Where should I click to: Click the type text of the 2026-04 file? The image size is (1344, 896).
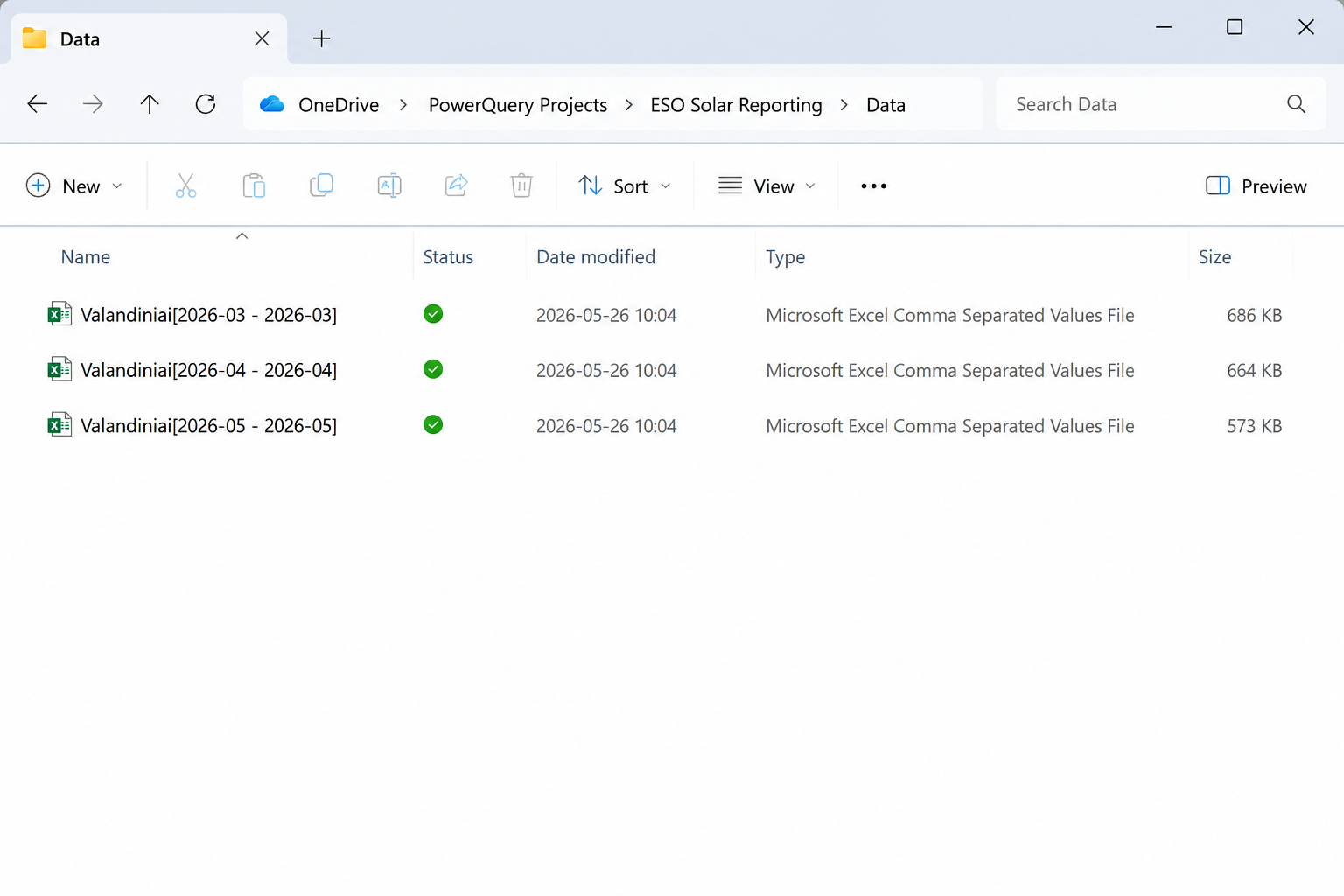[950, 370]
